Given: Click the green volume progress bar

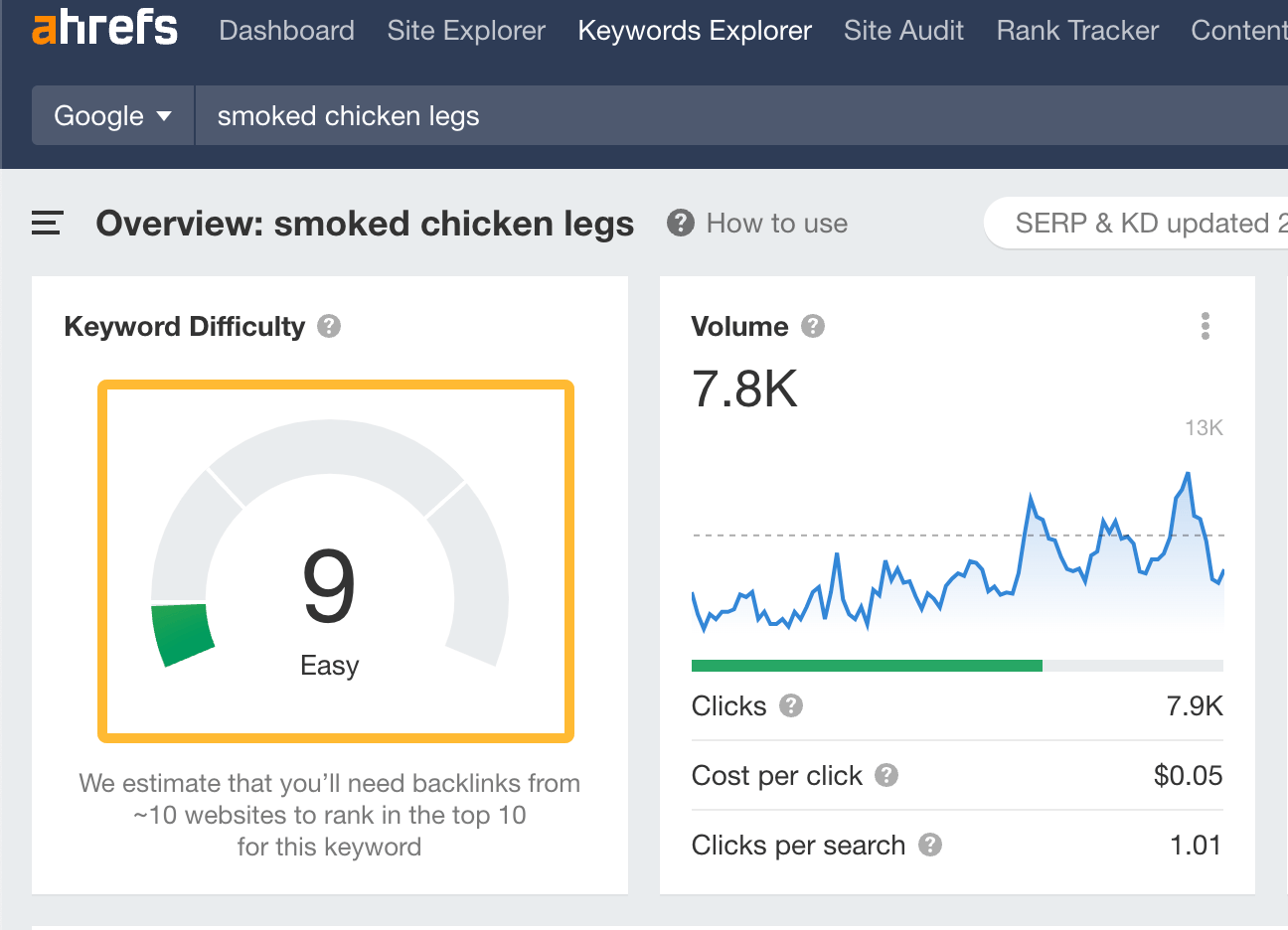Looking at the screenshot, I should (x=865, y=664).
